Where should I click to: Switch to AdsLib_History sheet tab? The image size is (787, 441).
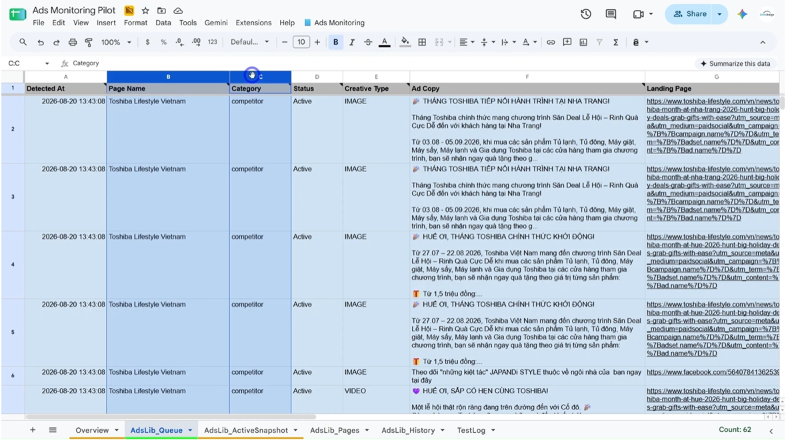click(408, 430)
